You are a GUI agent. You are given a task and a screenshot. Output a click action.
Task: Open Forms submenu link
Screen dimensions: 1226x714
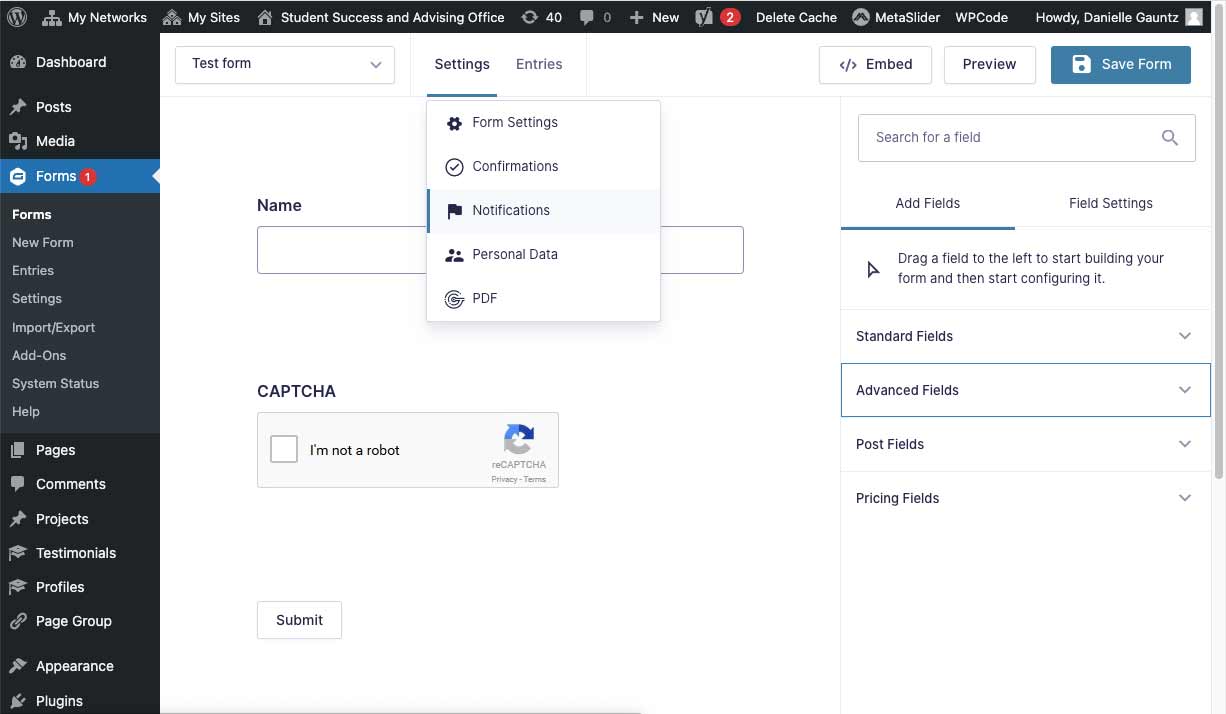click(x=32, y=214)
